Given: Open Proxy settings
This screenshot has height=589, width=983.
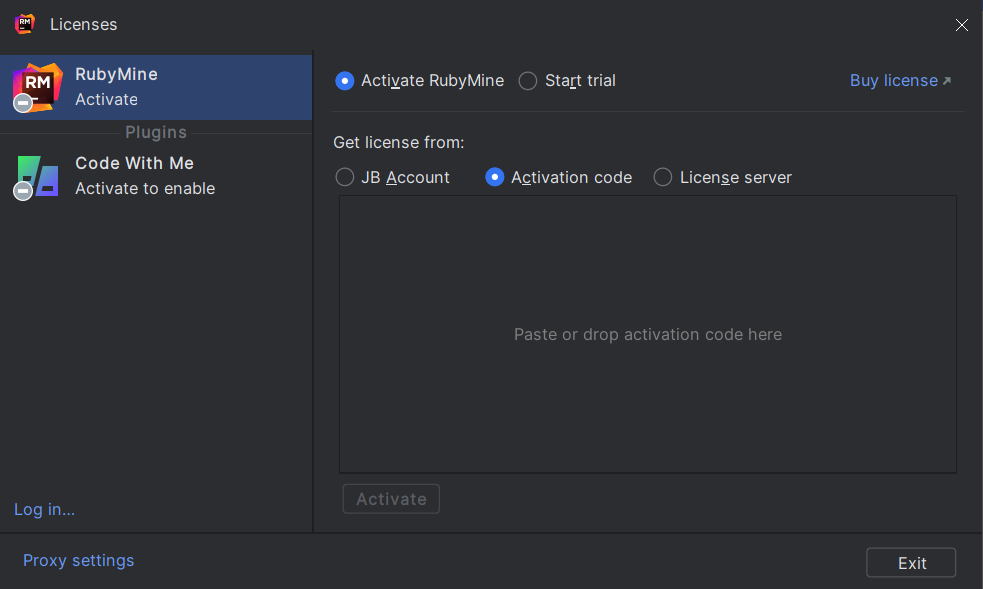Looking at the screenshot, I should point(78,560).
